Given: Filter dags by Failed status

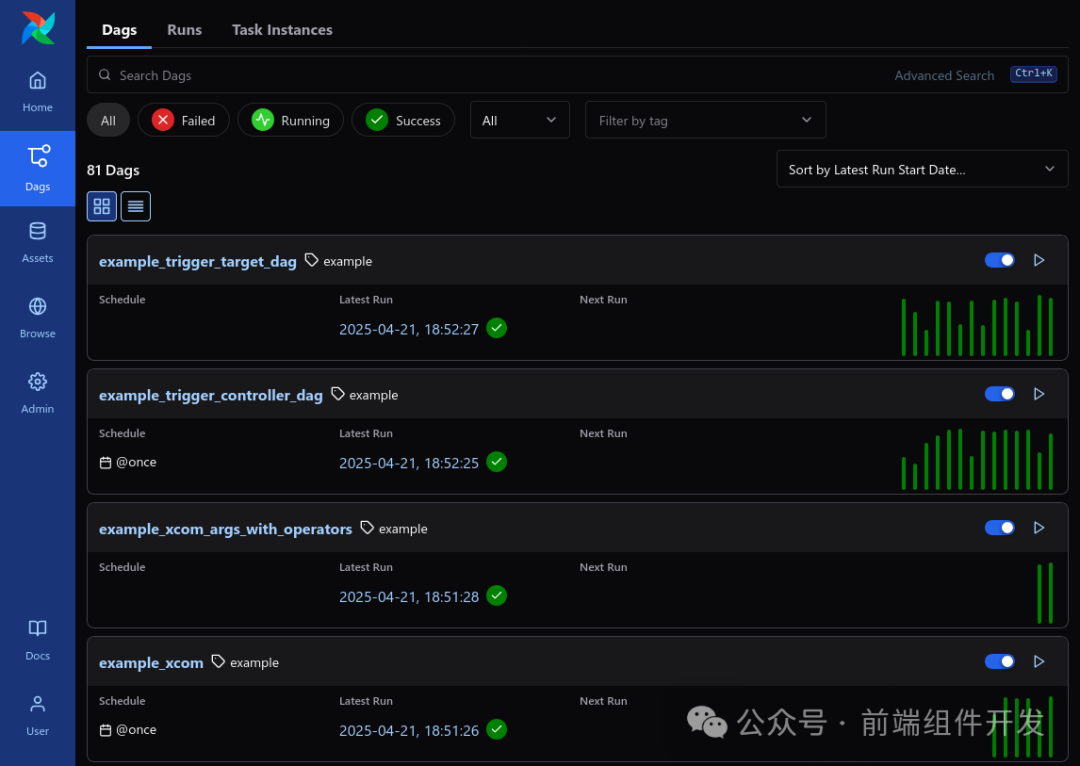Looking at the screenshot, I should pos(183,120).
